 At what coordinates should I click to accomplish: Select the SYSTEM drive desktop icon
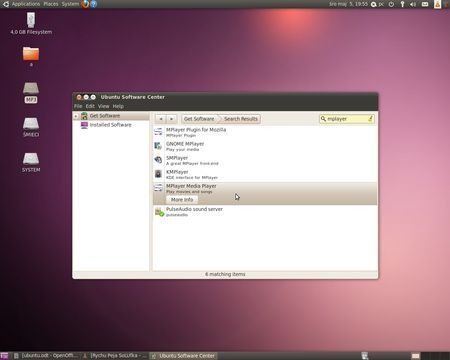click(31, 162)
